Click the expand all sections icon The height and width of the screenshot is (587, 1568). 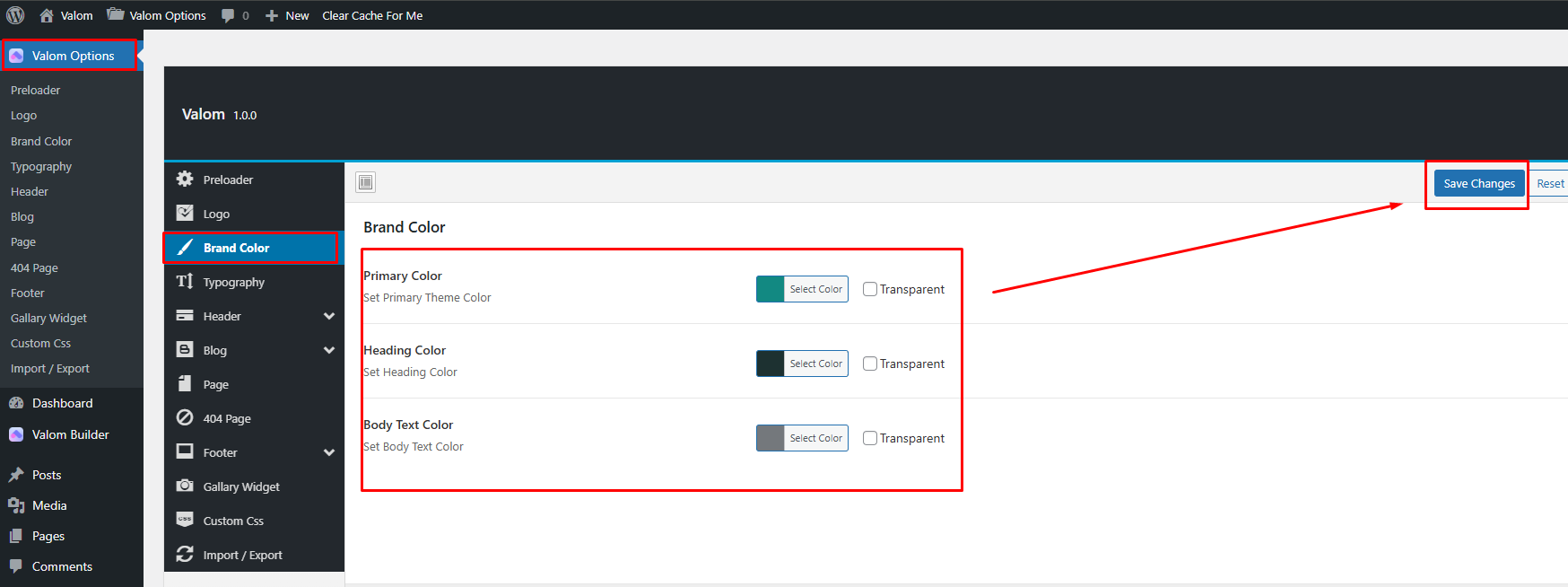[365, 183]
